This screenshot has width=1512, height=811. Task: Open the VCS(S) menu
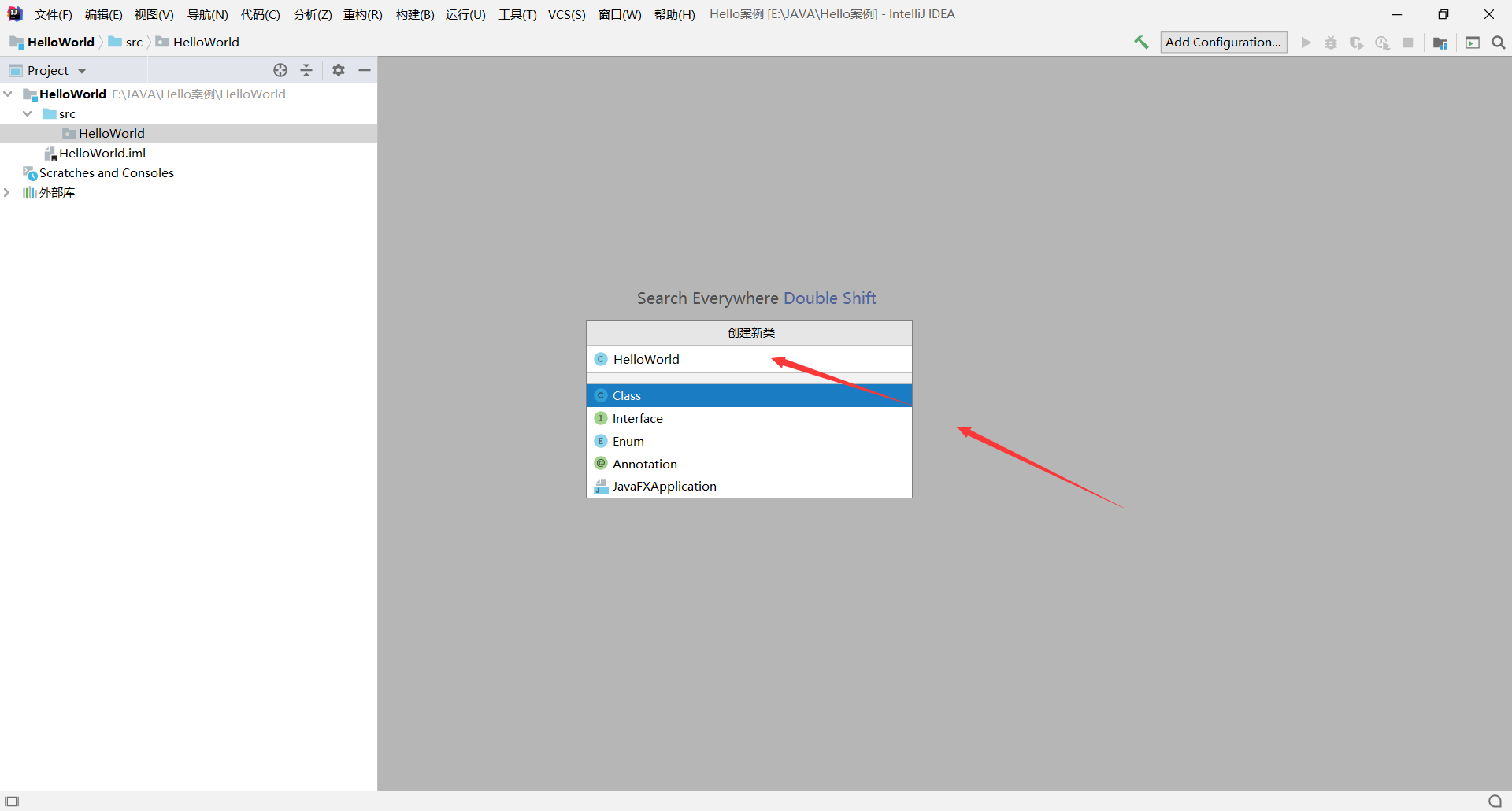pos(567,15)
